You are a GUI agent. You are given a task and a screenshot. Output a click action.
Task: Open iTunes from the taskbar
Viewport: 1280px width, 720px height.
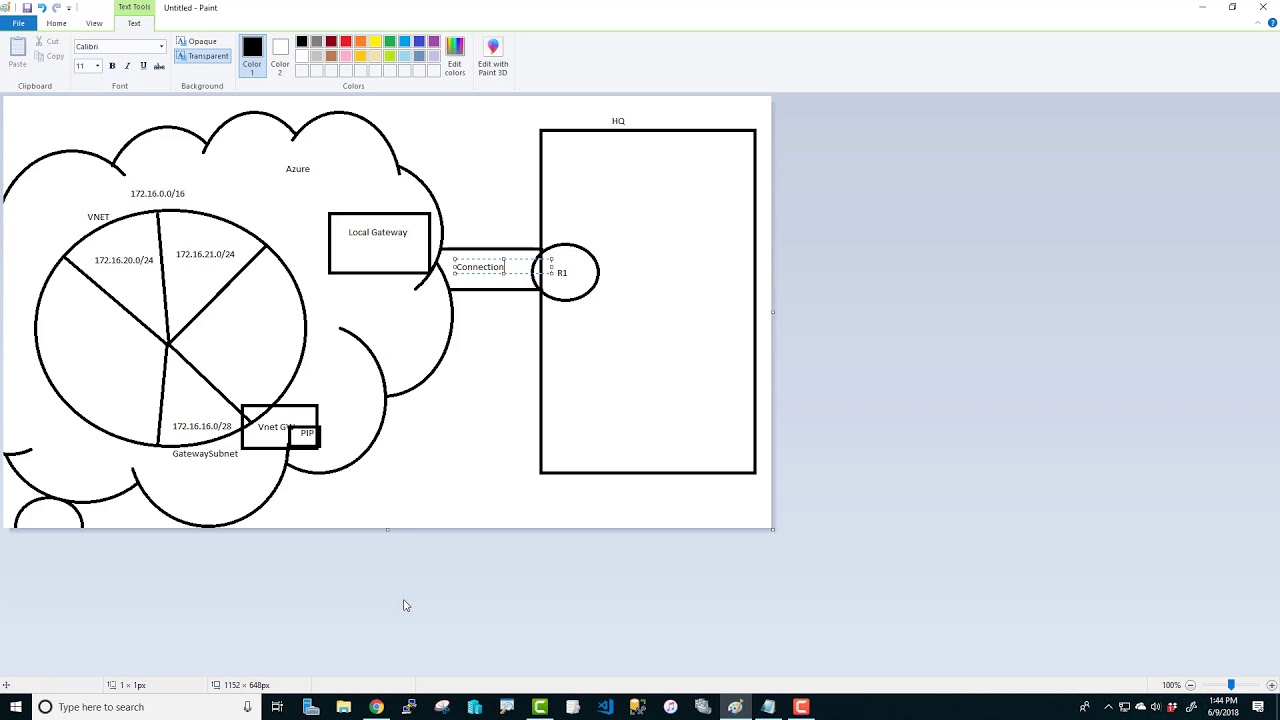coord(670,707)
